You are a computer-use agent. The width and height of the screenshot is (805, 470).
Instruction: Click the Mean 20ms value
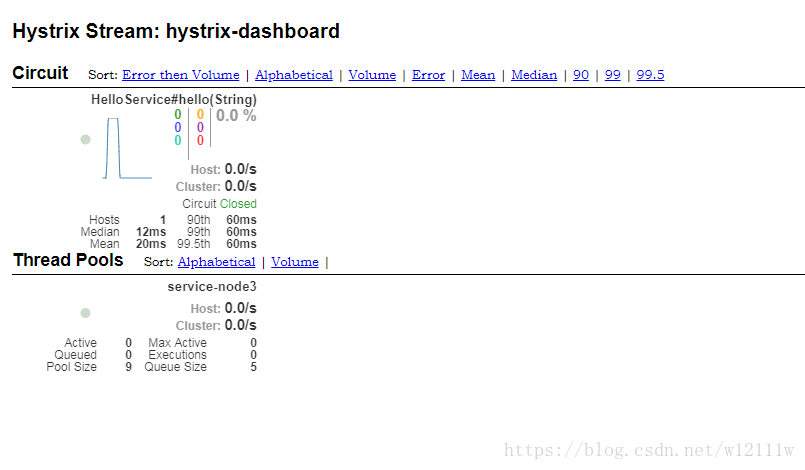[x=151, y=244]
